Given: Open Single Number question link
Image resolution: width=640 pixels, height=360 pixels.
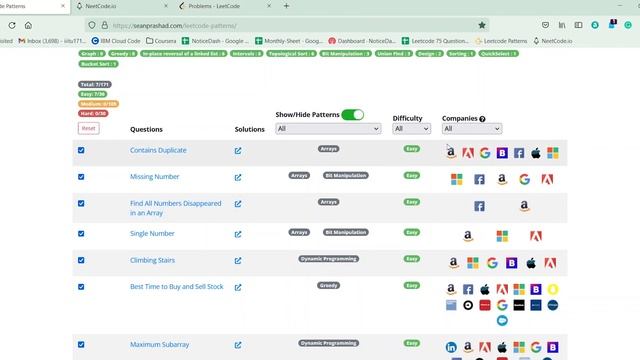Looking at the screenshot, I should pyautogui.click(x=152, y=233).
